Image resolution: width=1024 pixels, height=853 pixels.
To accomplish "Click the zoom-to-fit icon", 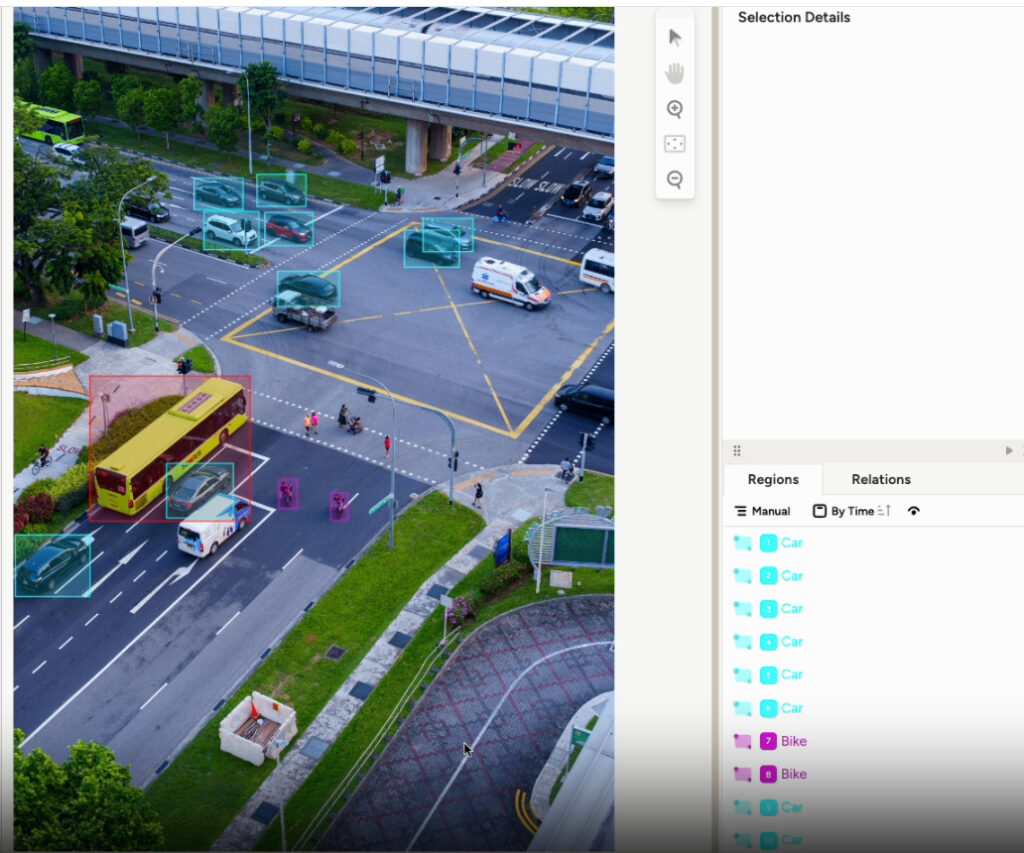I will [675, 144].
